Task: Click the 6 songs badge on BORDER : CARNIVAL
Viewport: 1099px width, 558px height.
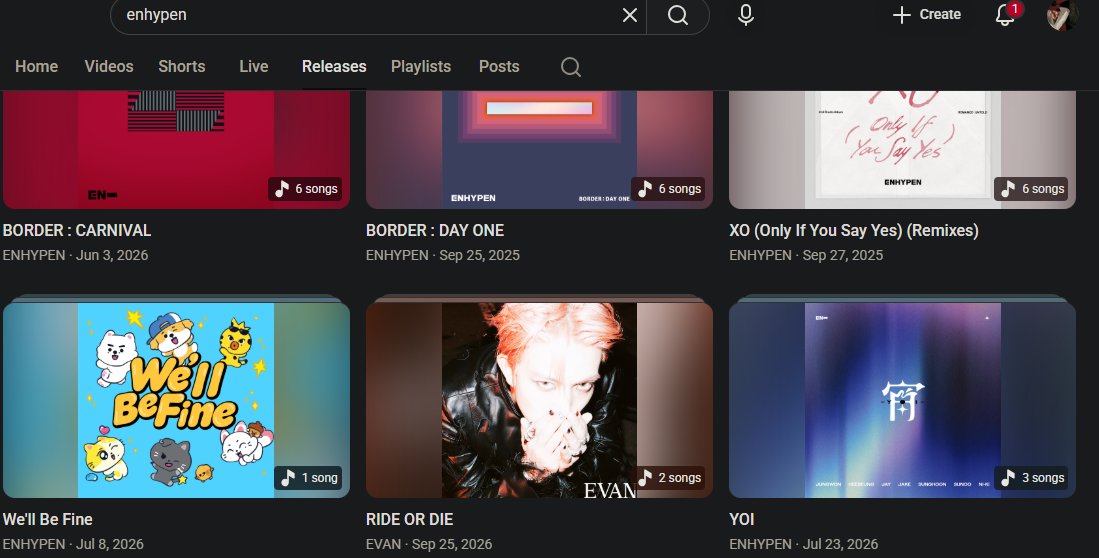Action: (x=305, y=189)
